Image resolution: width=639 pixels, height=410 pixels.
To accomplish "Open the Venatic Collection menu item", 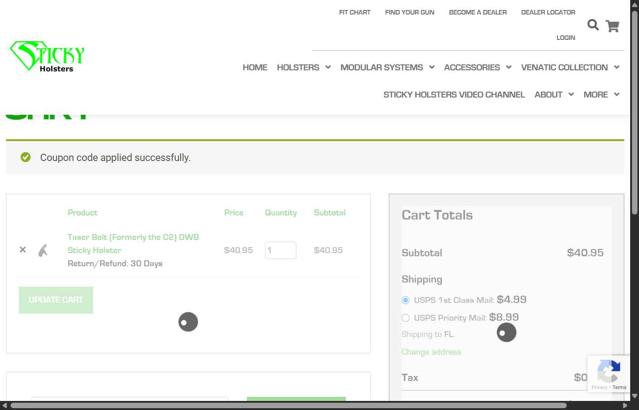I will point(564,67).
